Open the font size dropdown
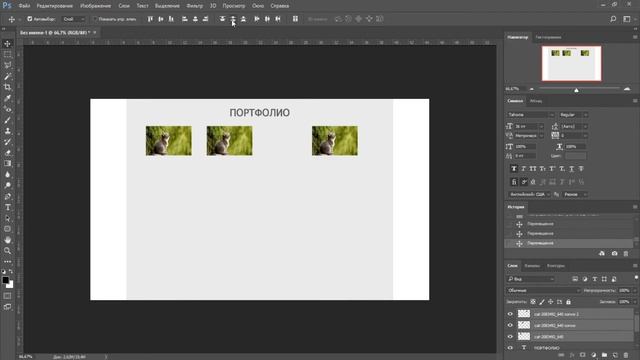This screenshot has height=360, width=640. click(541, 127)
